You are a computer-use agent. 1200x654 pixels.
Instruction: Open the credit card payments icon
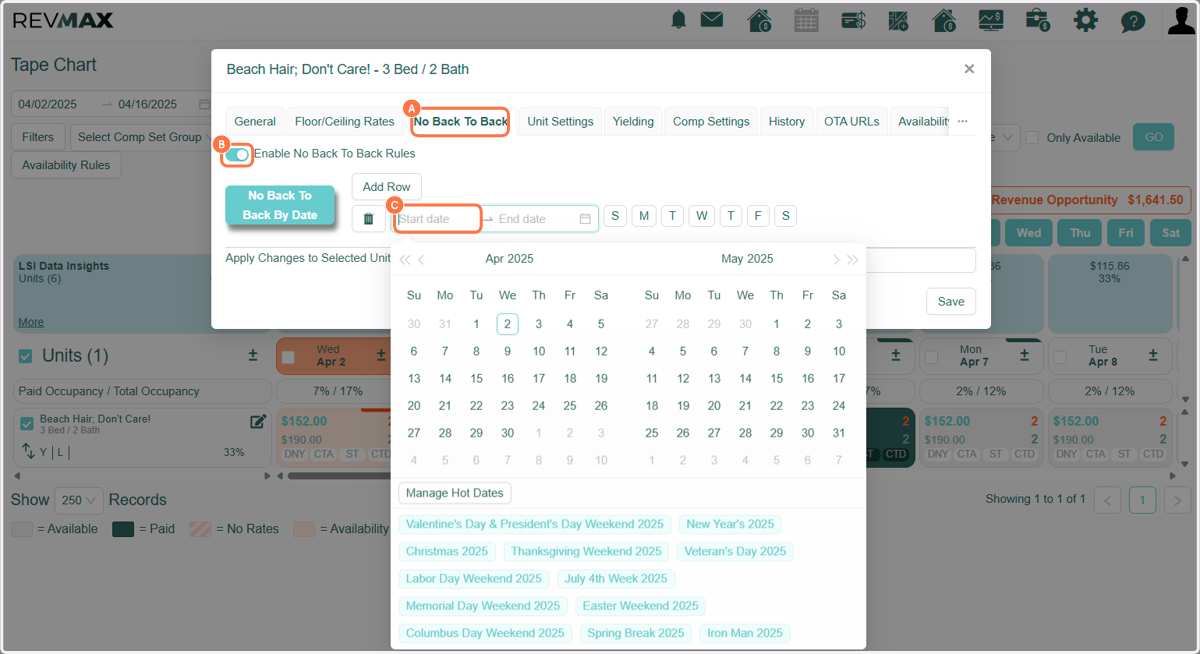pos(854,20)
